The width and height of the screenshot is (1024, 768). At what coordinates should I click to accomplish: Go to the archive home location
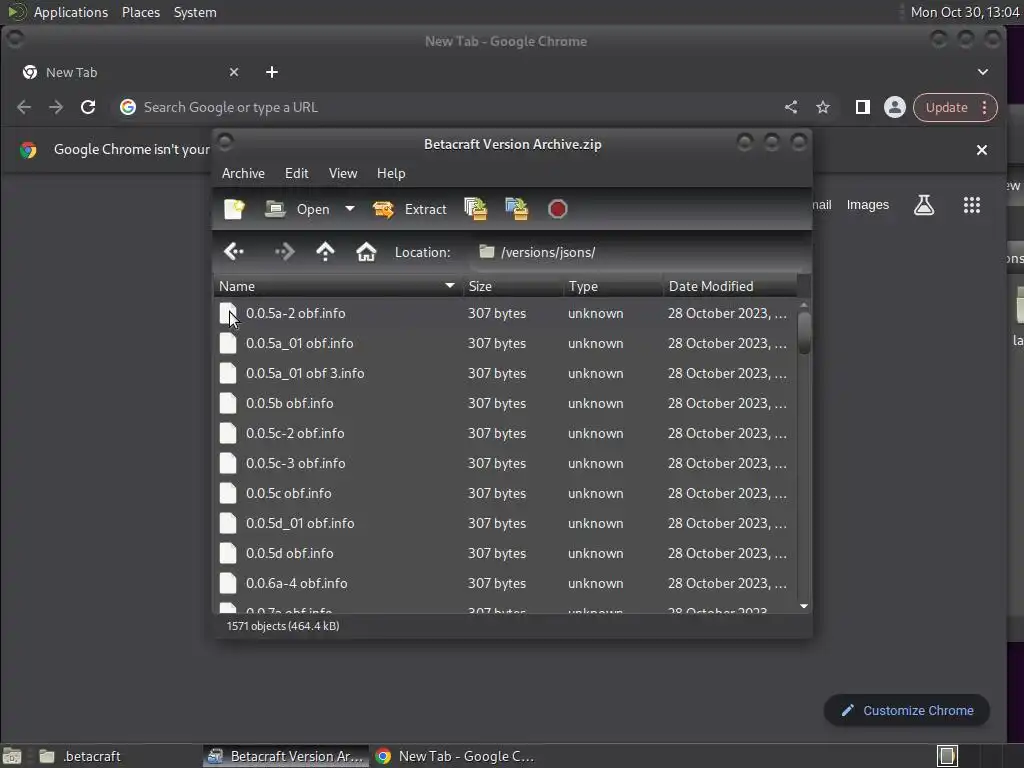click(366, 252)
